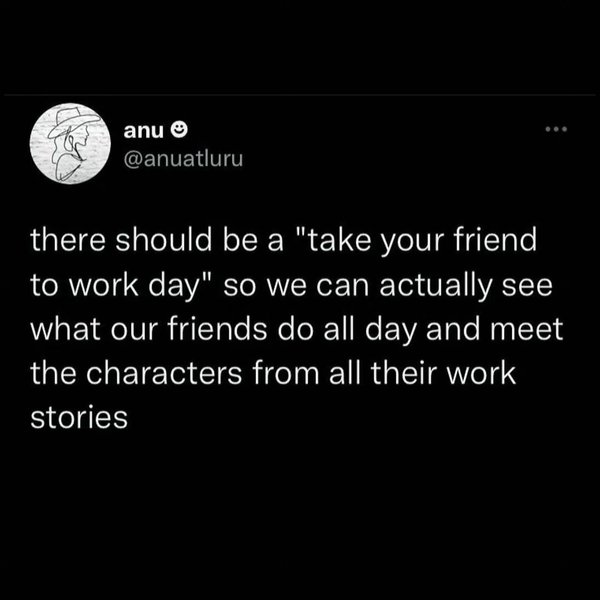The width and height of the screenshot is (600, 600).
Task: Click "there should be a" opening words
Action: coord(157,240)
